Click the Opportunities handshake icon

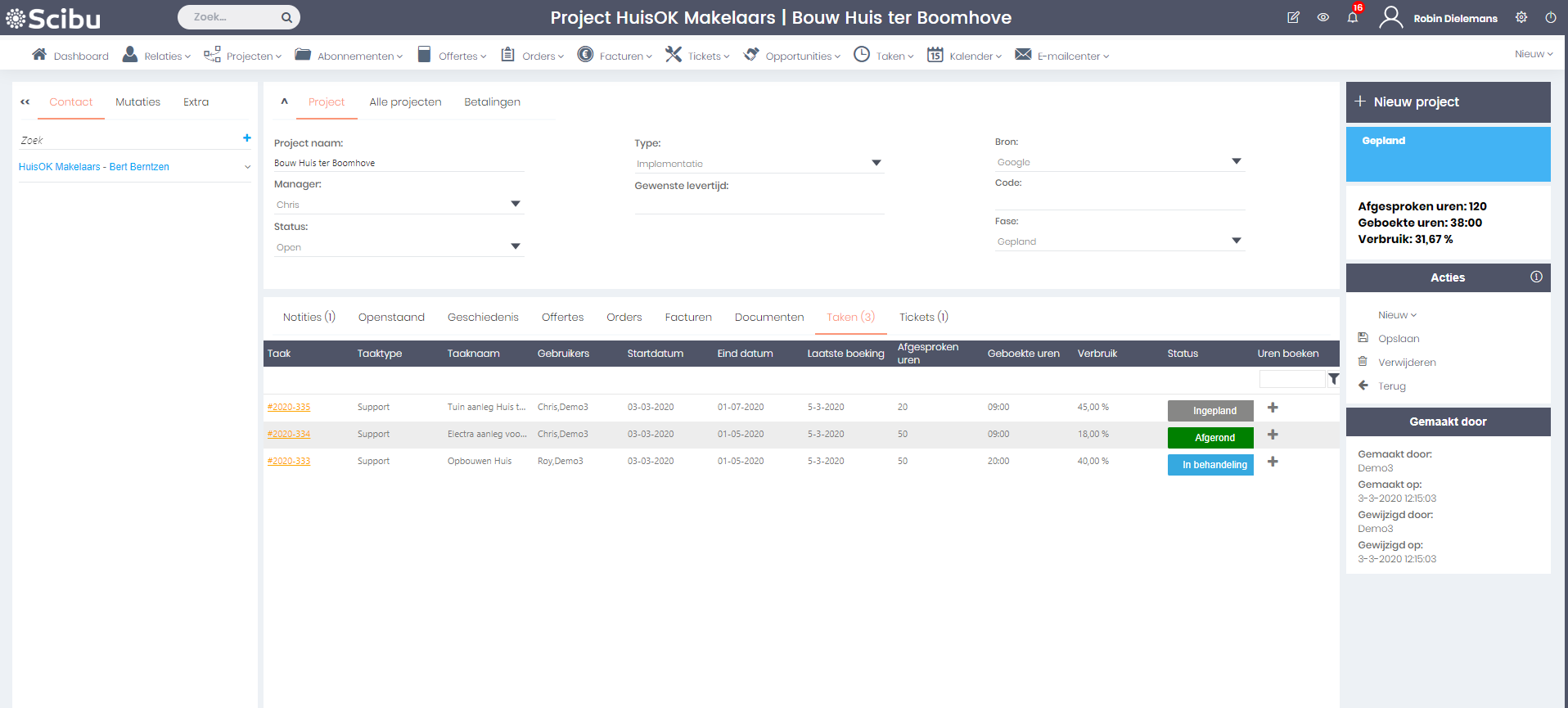pos(751,54)
